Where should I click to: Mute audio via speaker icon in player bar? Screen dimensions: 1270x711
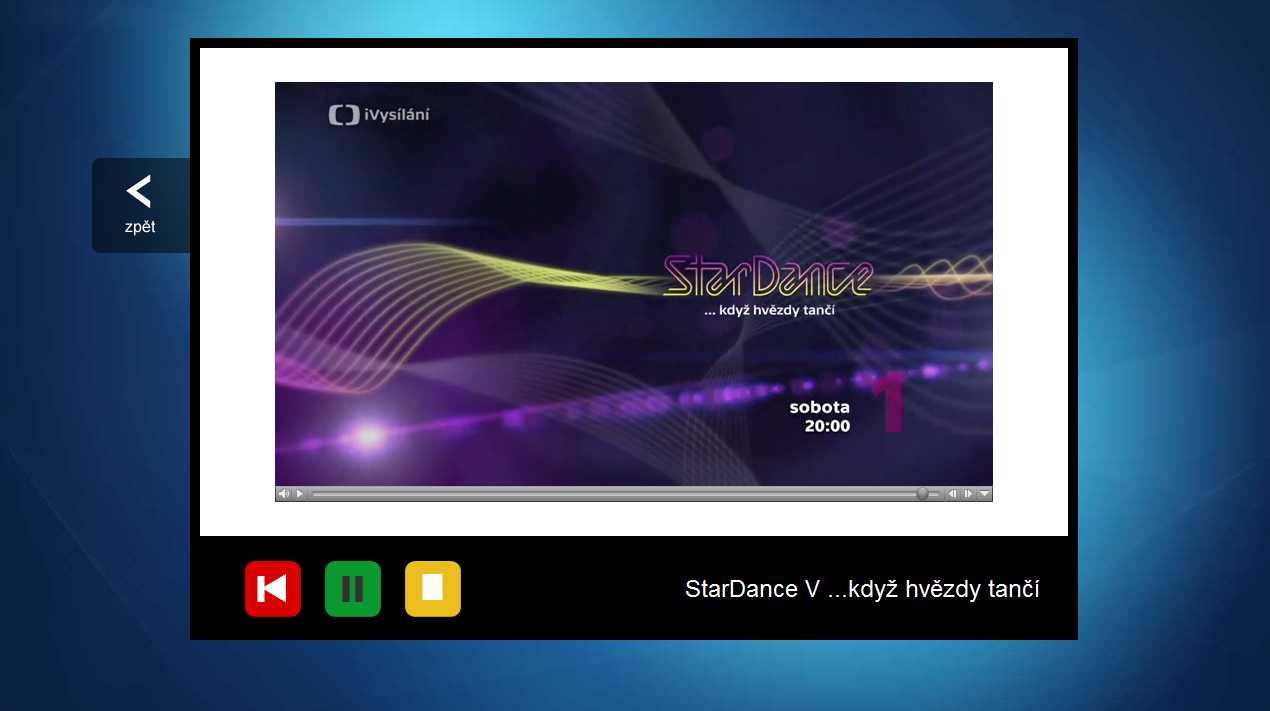coord(284,494)
